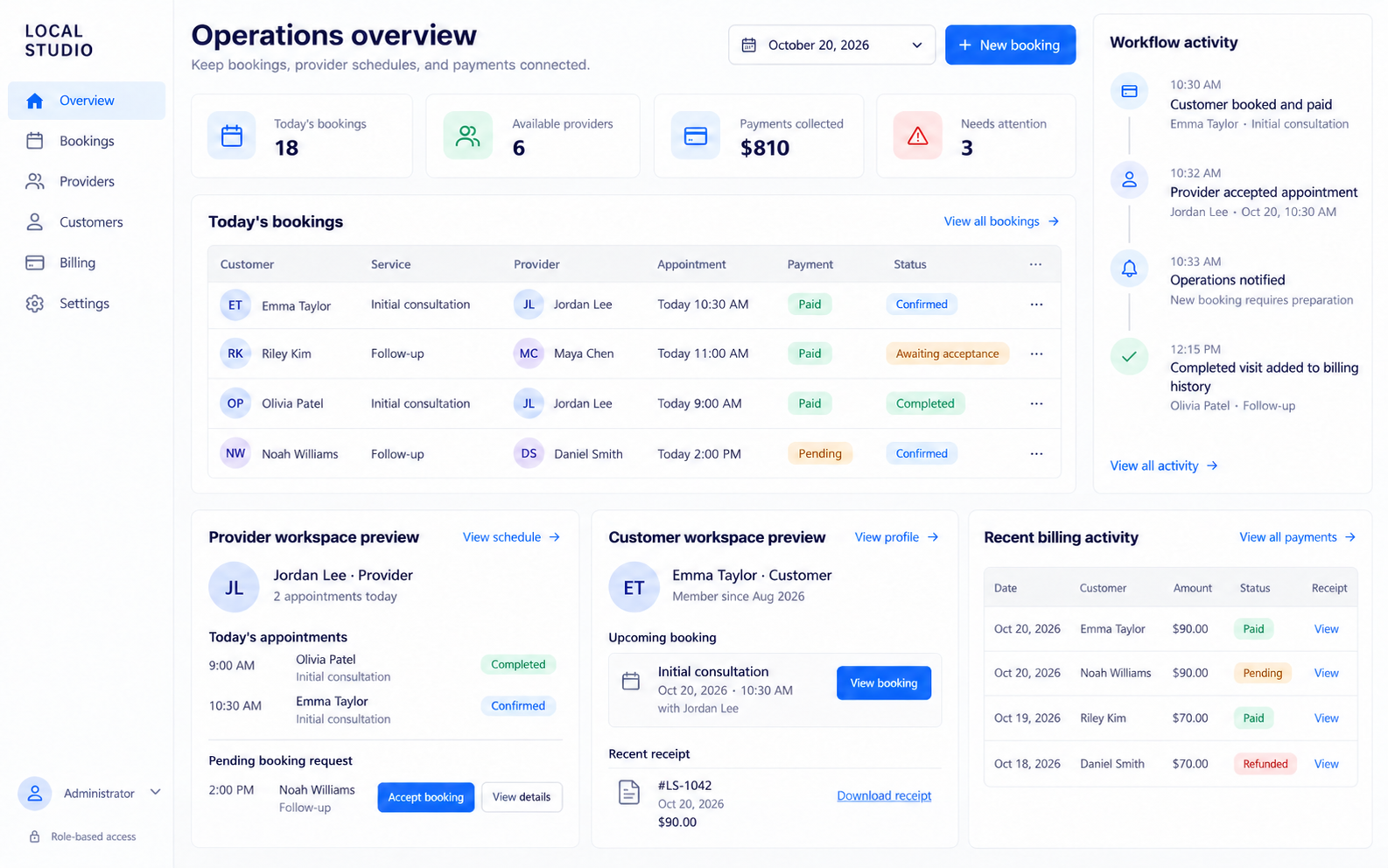Click the bell icon for Operations notified
The image size is (1388, 868).
[1129, 268]
